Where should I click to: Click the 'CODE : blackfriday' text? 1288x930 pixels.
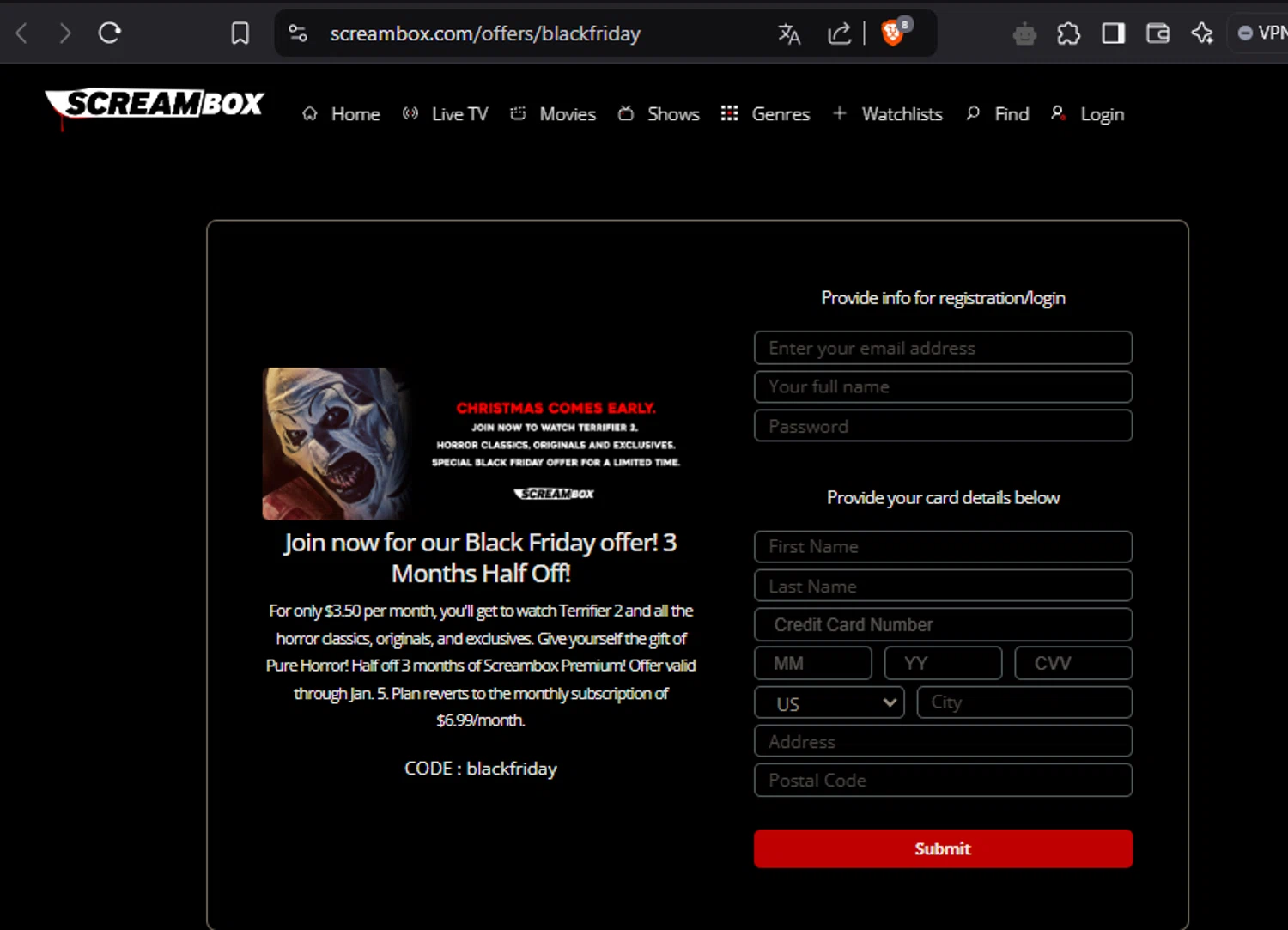(481, 769)
